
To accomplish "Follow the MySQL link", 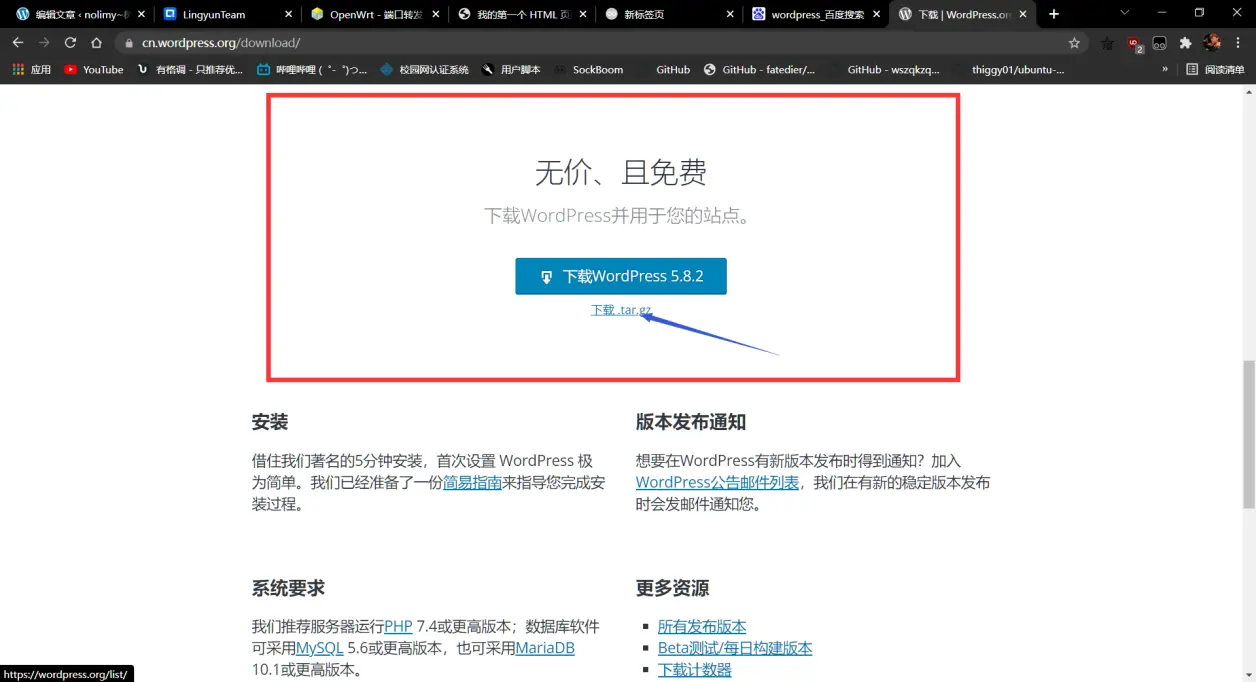I will 319,648.
